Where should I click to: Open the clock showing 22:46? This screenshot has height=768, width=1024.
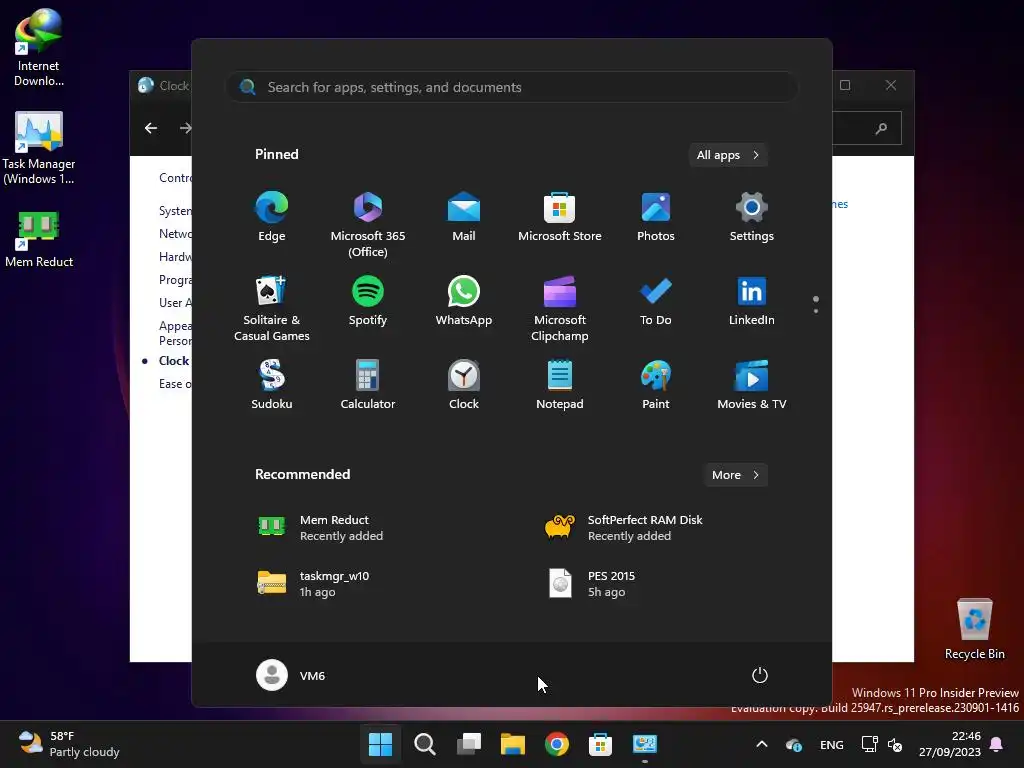pos(950,744)
